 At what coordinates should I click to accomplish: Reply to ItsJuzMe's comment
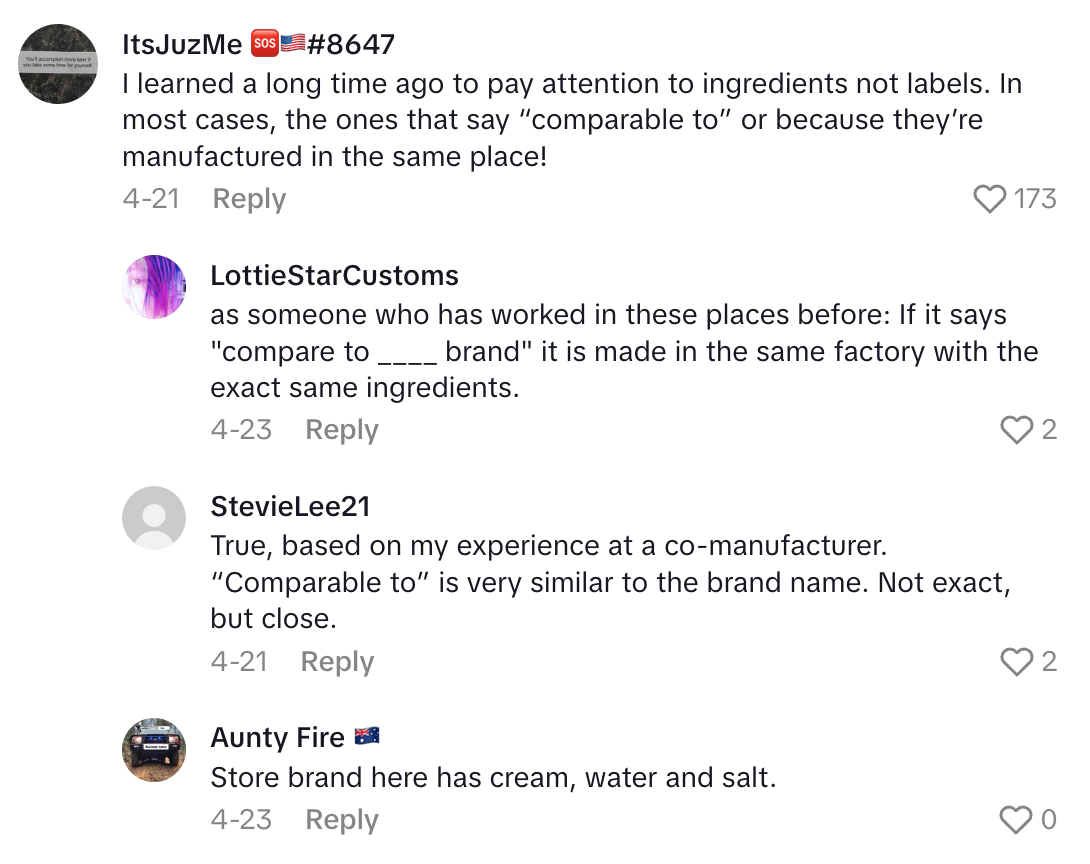[248, 199]
